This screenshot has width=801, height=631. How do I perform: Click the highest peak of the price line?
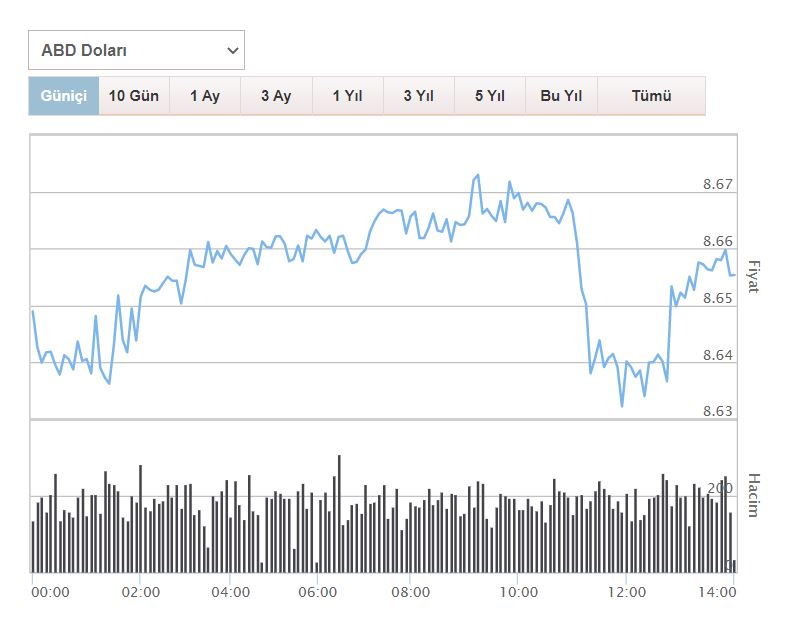(x=478, y=175)
